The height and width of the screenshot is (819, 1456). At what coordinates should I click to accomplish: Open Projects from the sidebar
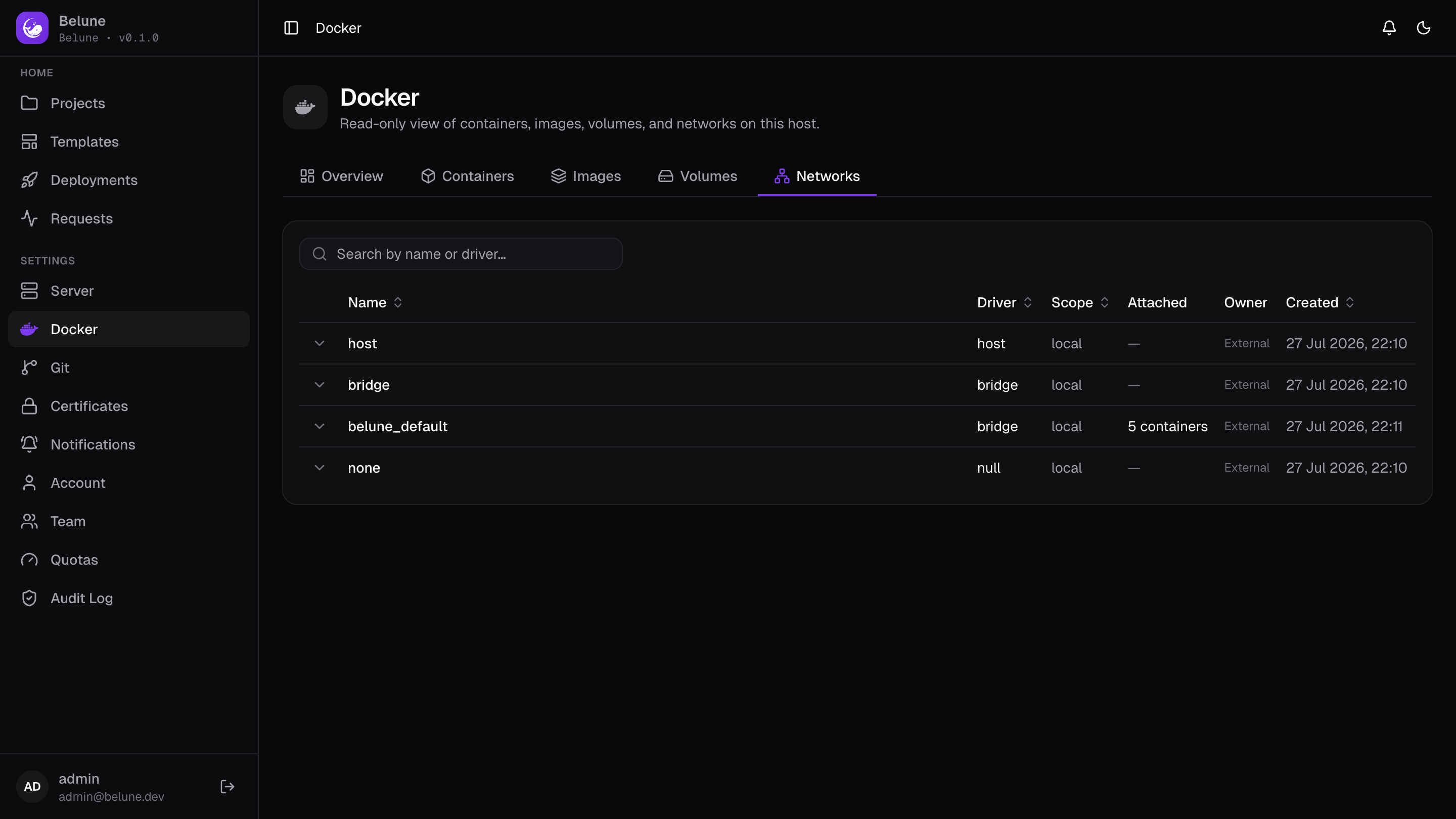[129, 104]
